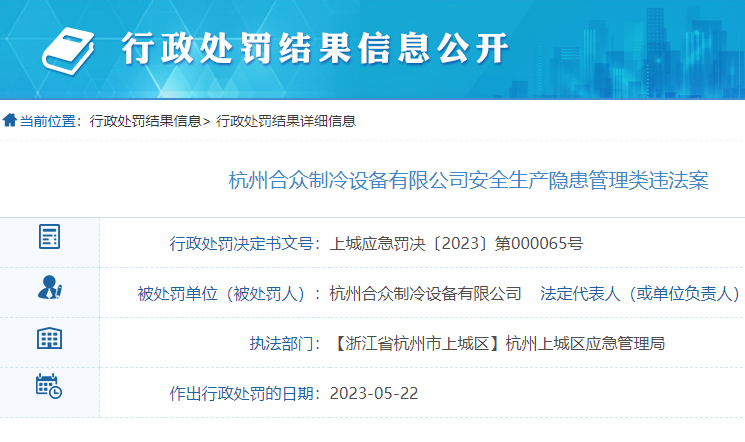Image resolution: width=745 pixels, height=442 pixels.
Task: Click the building icon beside 执法部门
Action: 49,338
